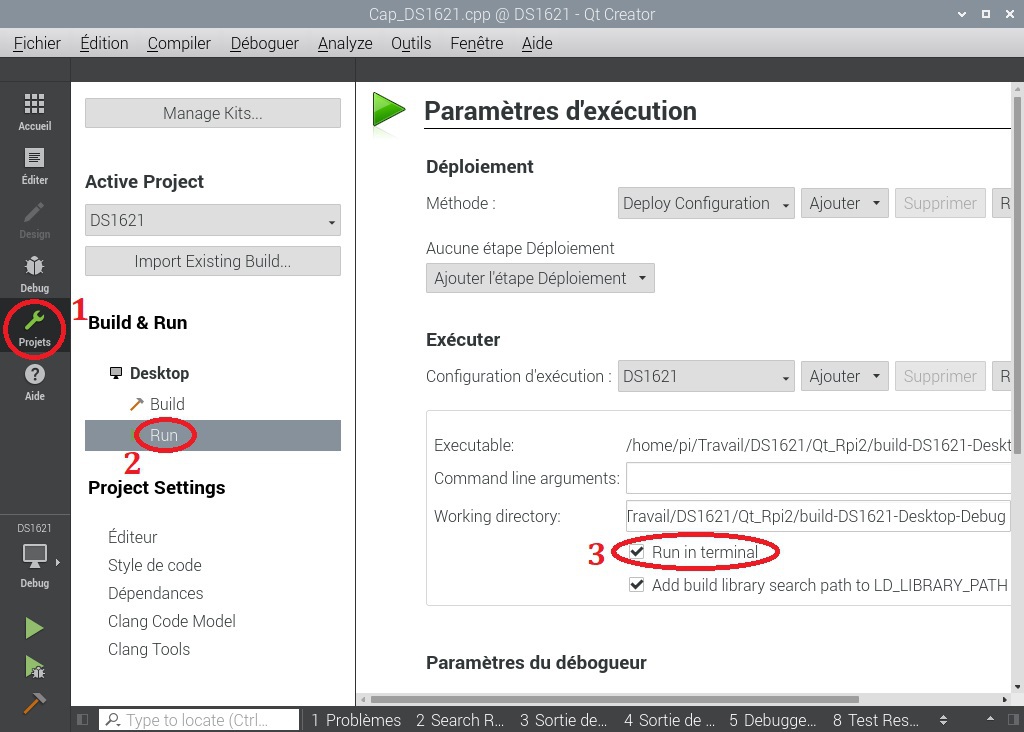
Task: Open the Déboguer menu
Action: [264, 43]
